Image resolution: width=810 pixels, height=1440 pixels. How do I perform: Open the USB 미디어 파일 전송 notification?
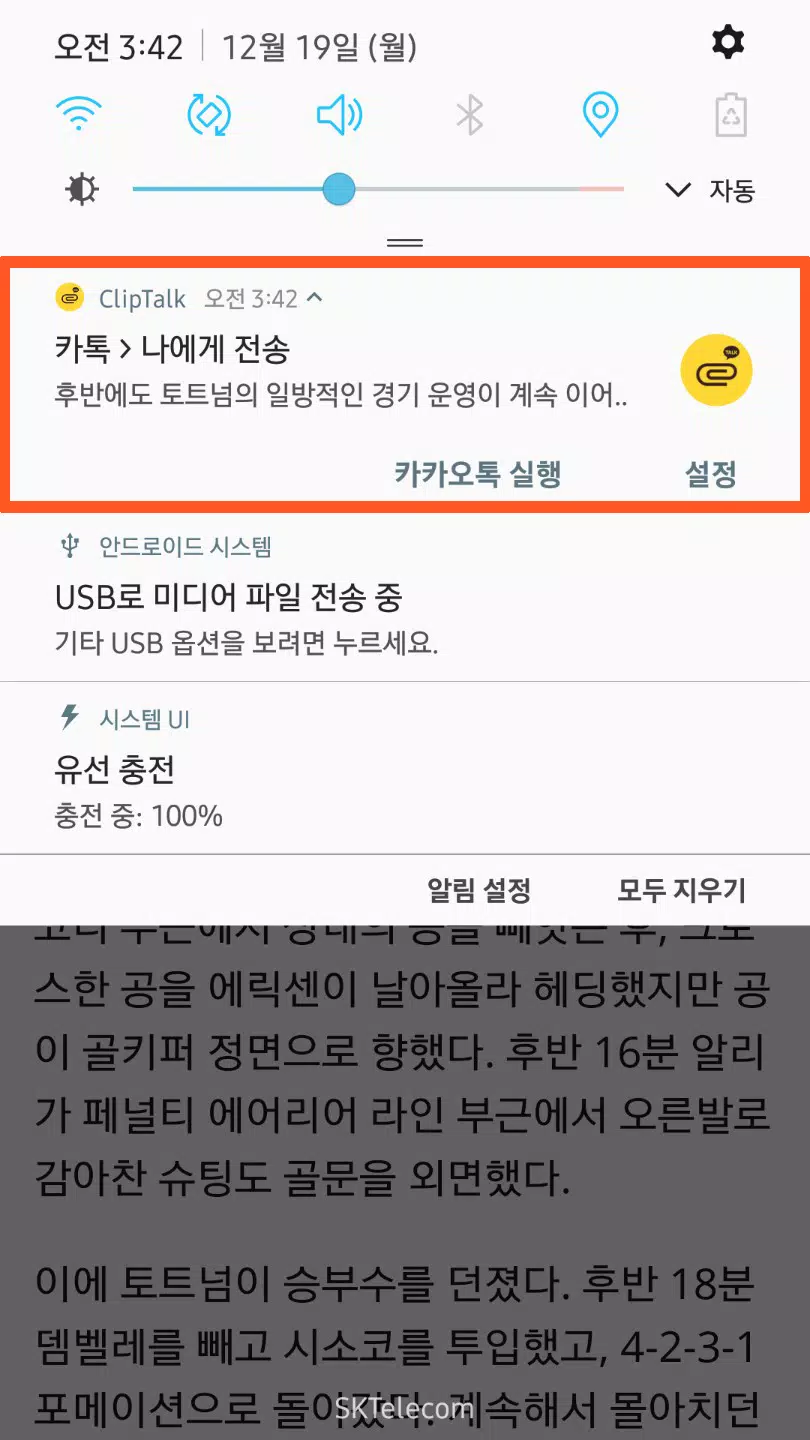pos(405,598)
